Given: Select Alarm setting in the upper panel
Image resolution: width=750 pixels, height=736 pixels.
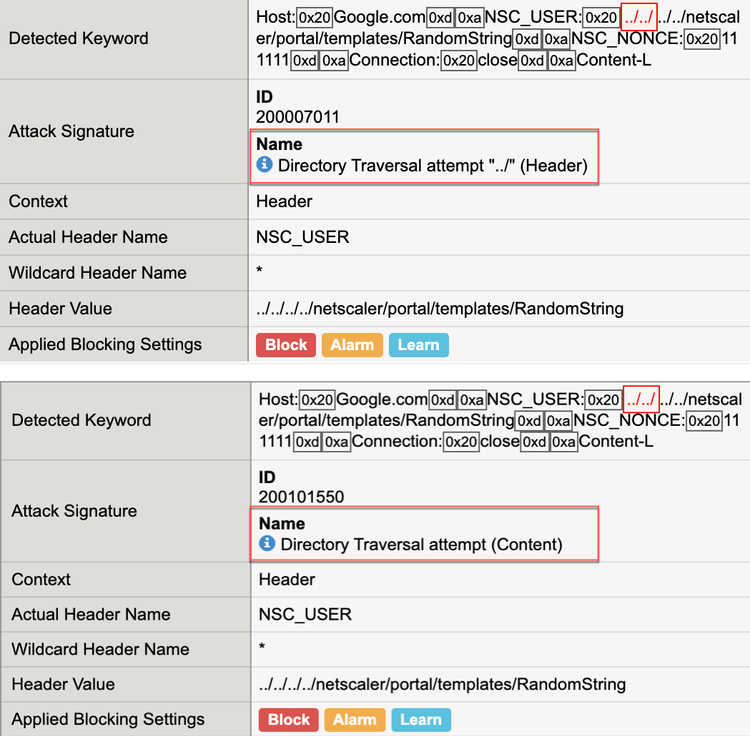Looking at the screenshot, I should 352,345.
